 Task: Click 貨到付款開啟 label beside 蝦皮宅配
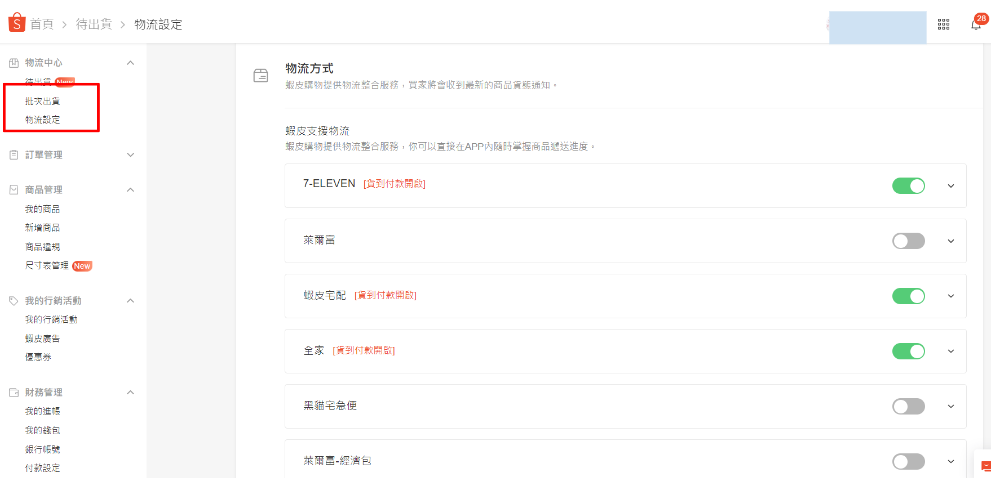(385, 296)
